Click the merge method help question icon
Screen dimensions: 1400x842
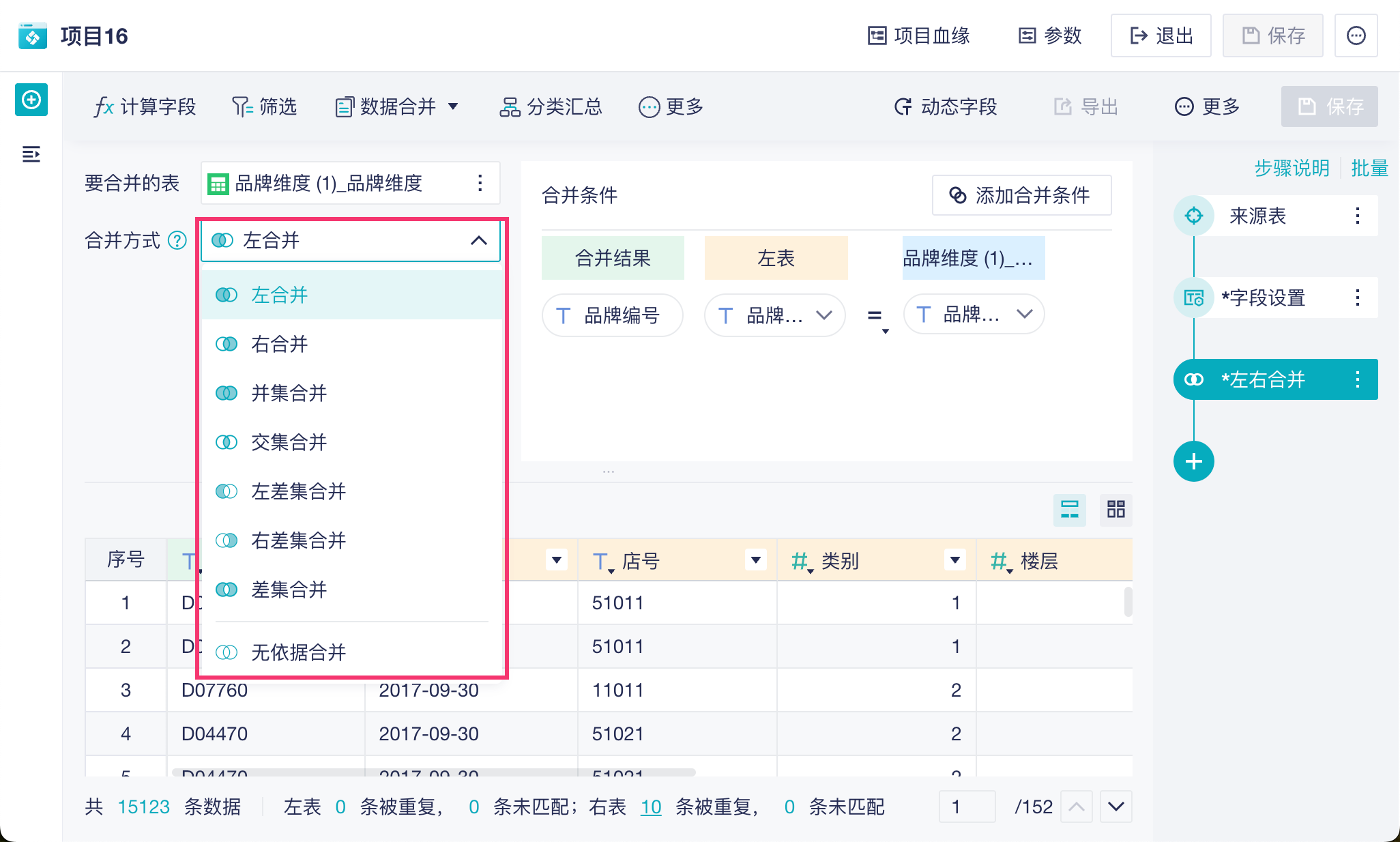coord(177,240)
